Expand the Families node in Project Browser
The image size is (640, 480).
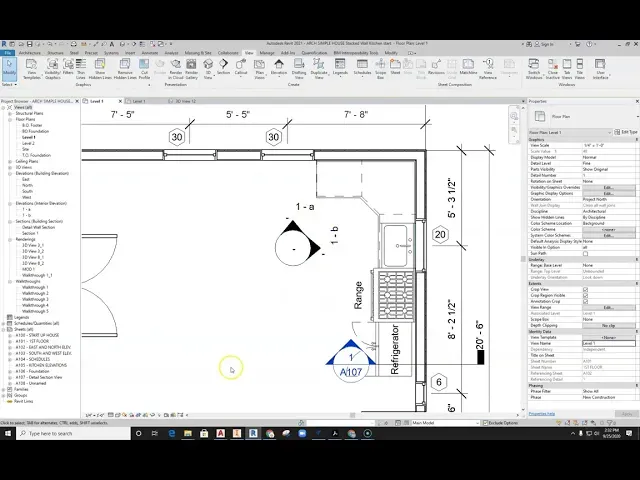click(x=5, y=389)
